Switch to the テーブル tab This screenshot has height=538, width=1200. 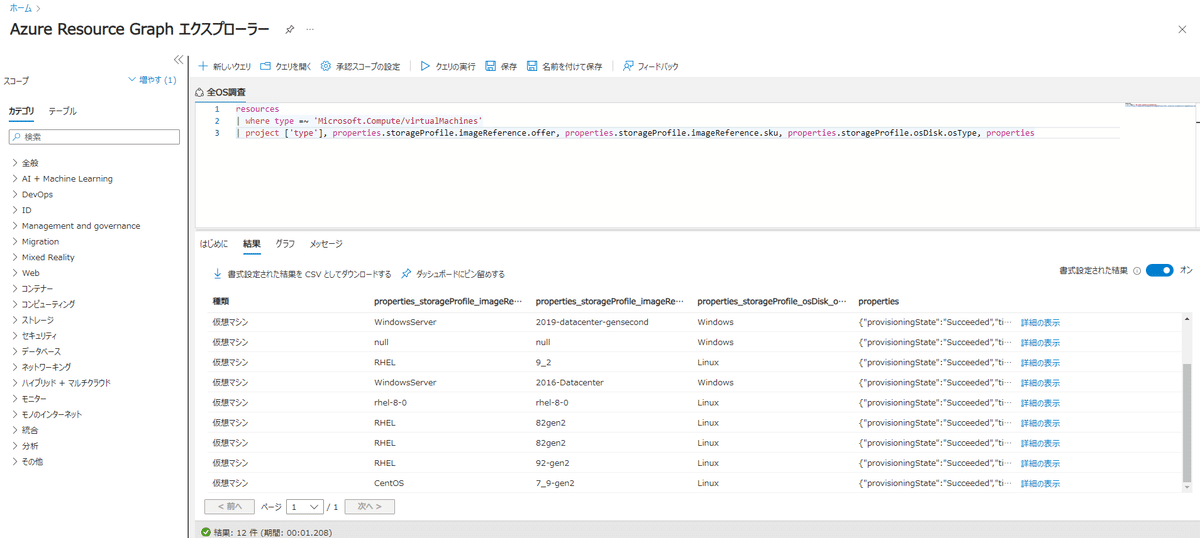click(x=62, y=111)
